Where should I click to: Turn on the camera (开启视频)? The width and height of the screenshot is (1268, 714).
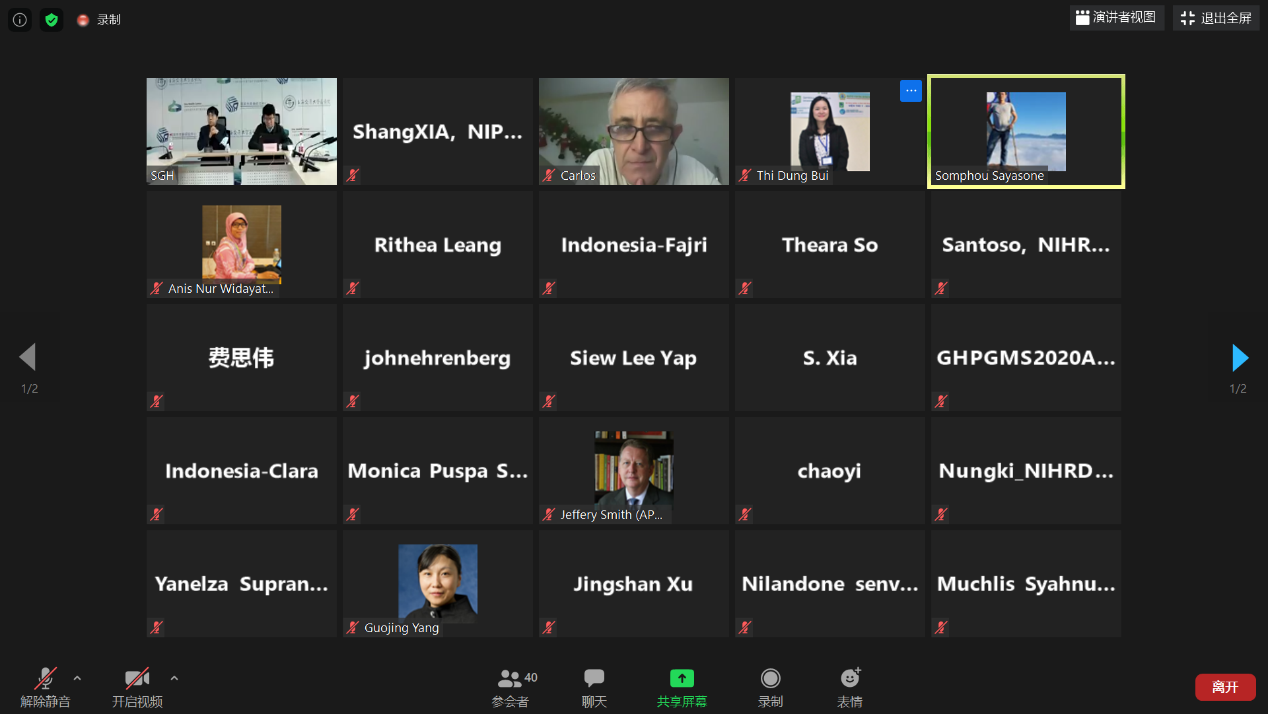pyautogui.click(x=137, y=687)
